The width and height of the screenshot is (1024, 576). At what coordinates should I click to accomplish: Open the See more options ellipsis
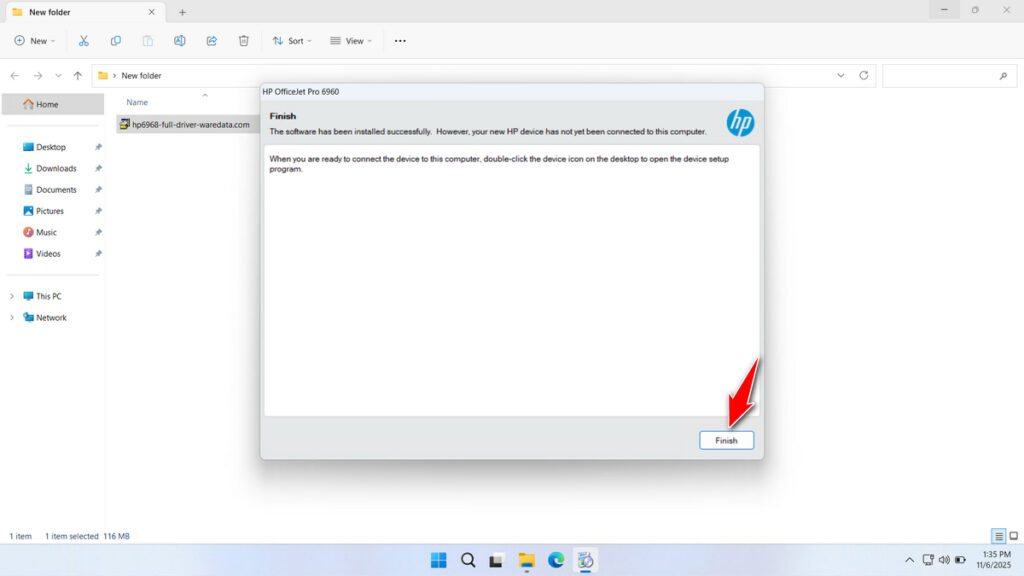coord(400,40)
